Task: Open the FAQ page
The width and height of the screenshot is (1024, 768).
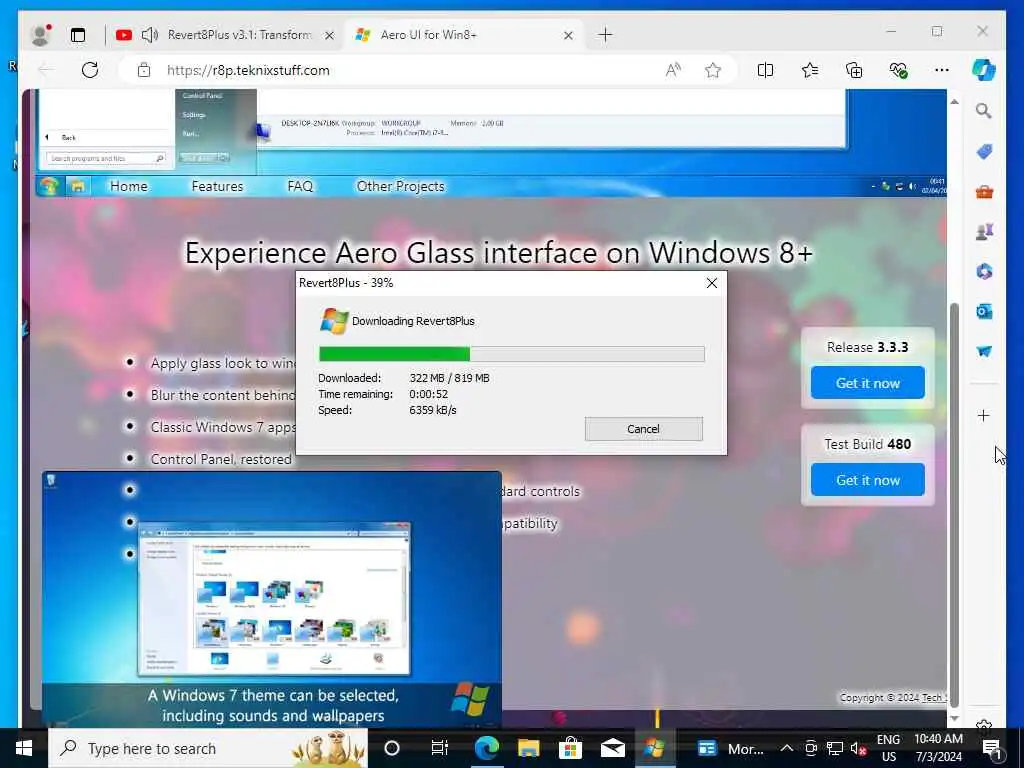Action: pos(300,186)
